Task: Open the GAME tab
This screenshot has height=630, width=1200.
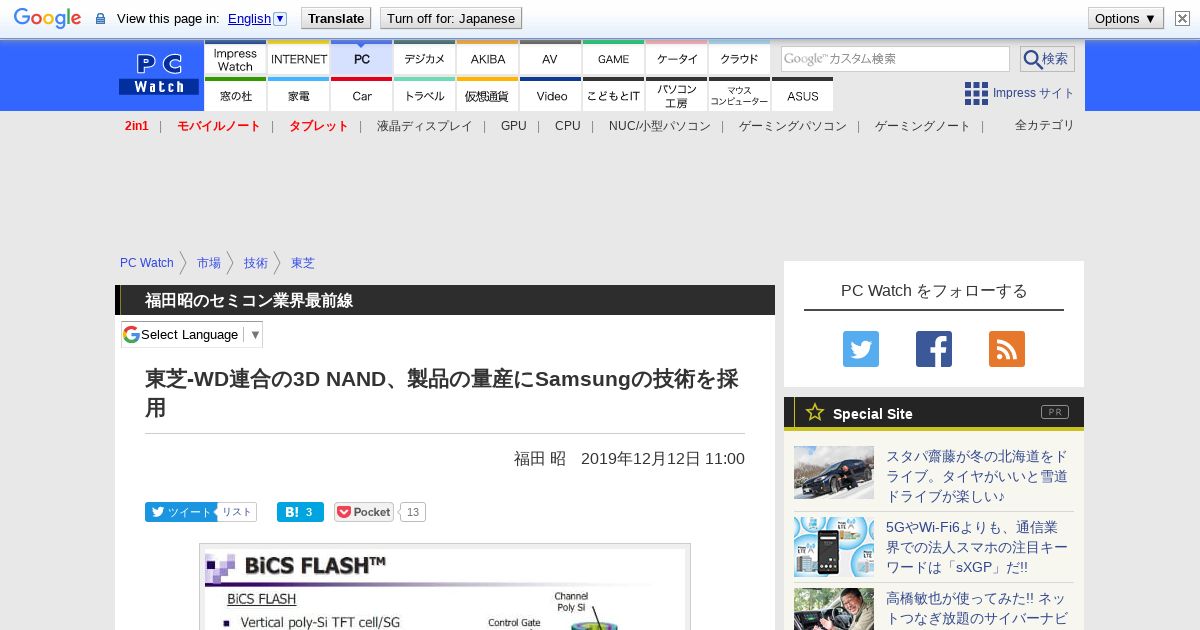Action: pos(614,59)
